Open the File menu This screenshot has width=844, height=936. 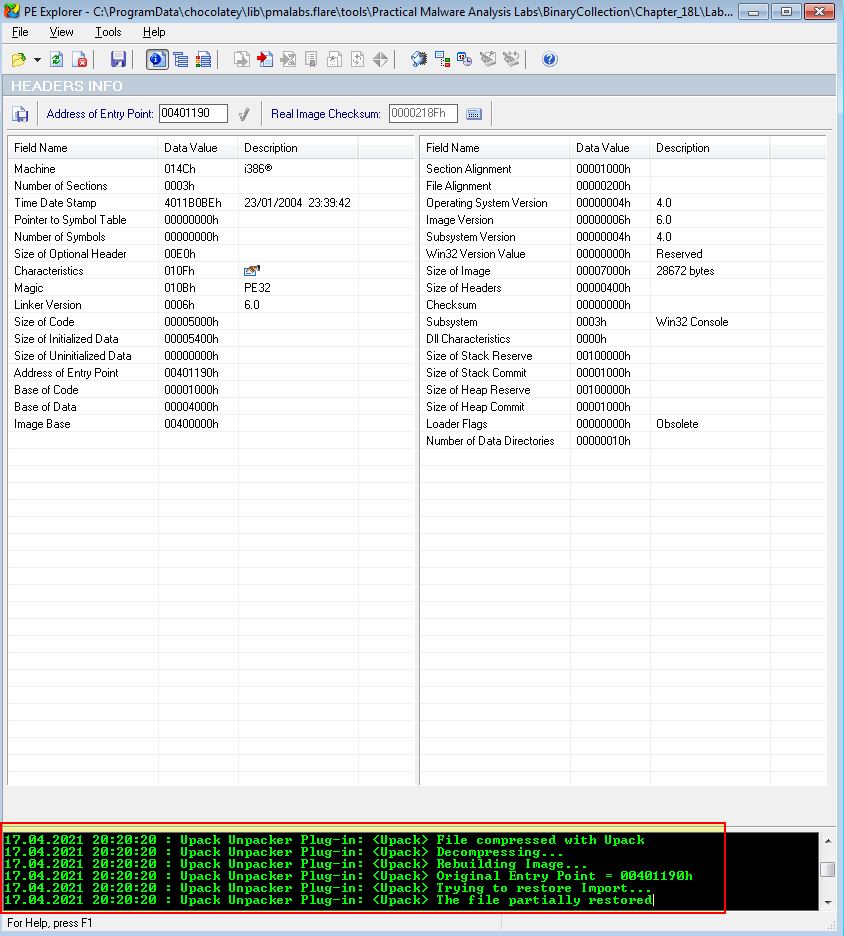(x=20, y=32)
